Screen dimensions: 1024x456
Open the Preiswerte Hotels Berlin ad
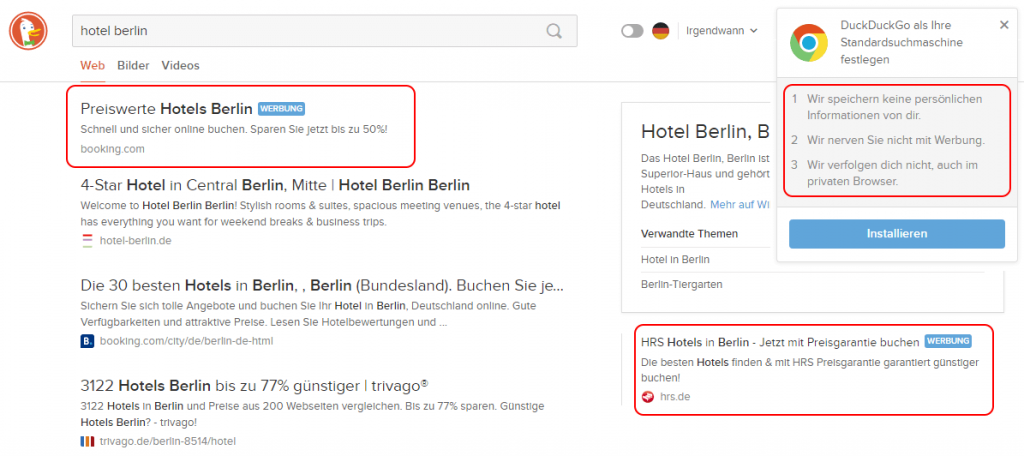[166, 108]
